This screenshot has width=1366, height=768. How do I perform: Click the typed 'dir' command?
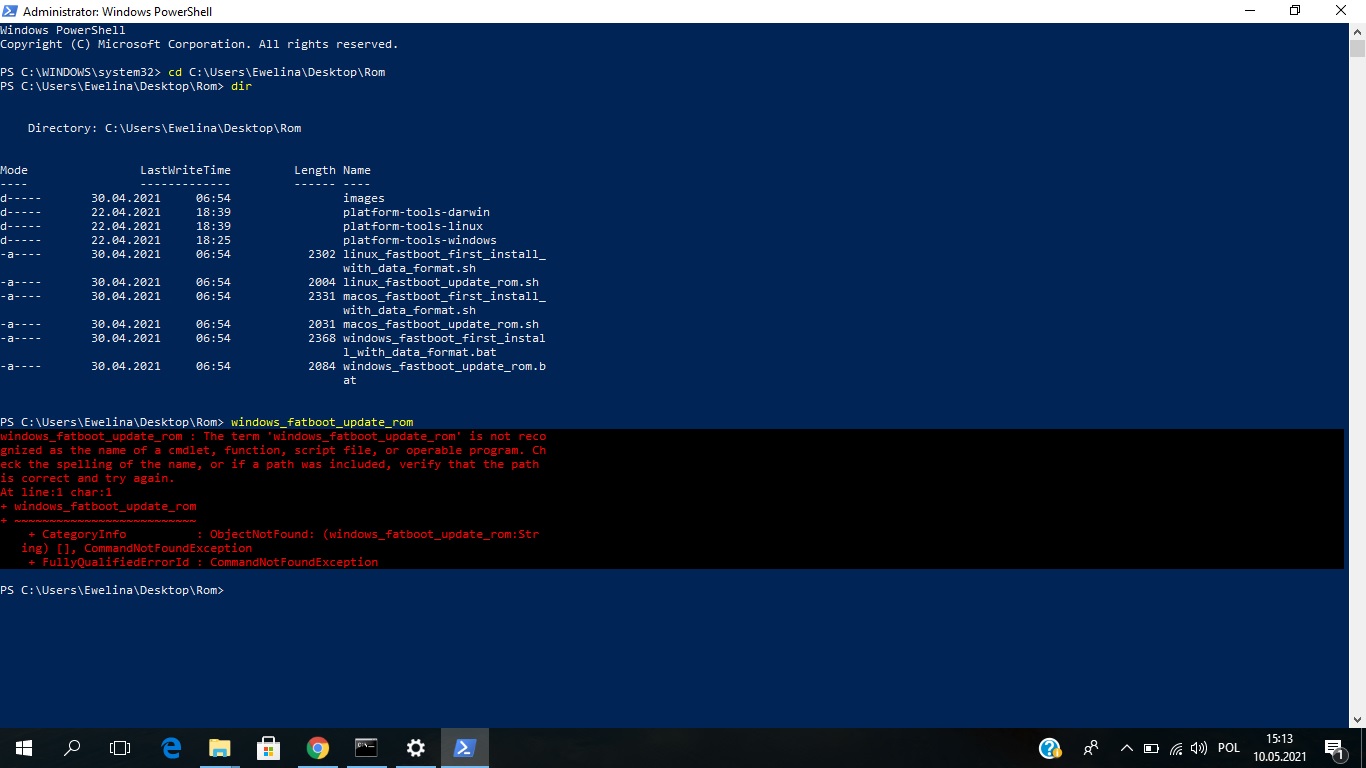(241, 86)
